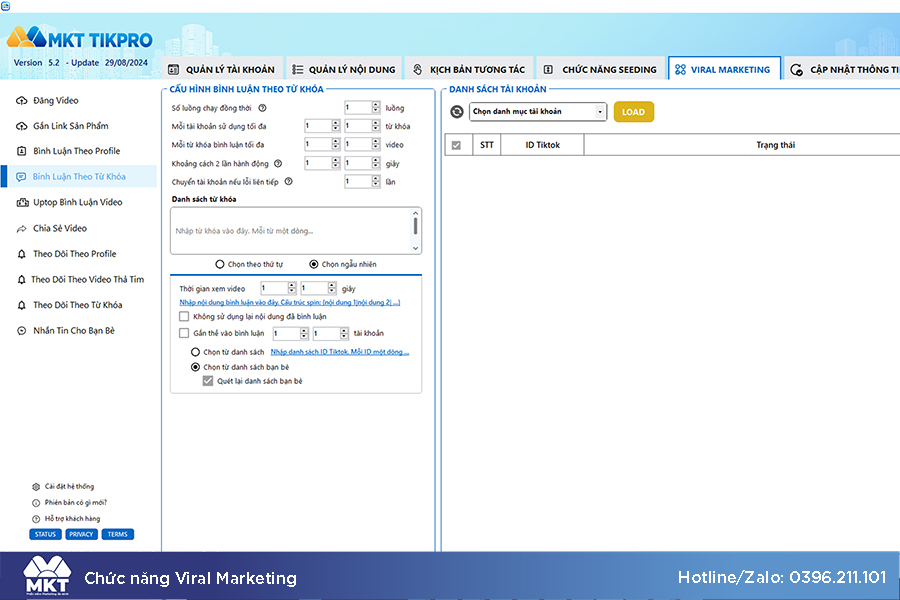Select Viral Marketing tab
The image size is (900, 600).
[x=724, y=69]
